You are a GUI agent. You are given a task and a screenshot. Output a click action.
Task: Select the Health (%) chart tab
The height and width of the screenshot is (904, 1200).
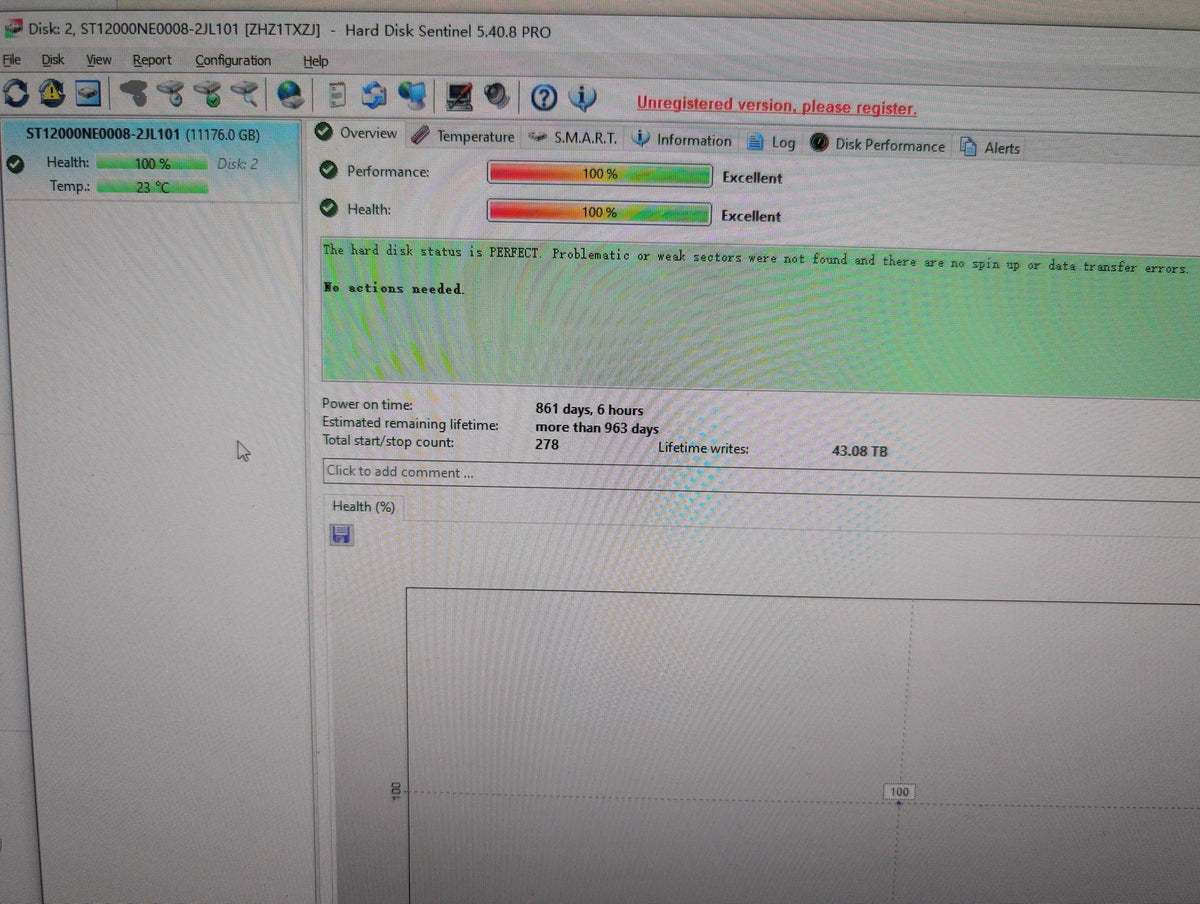pos(364,507)
